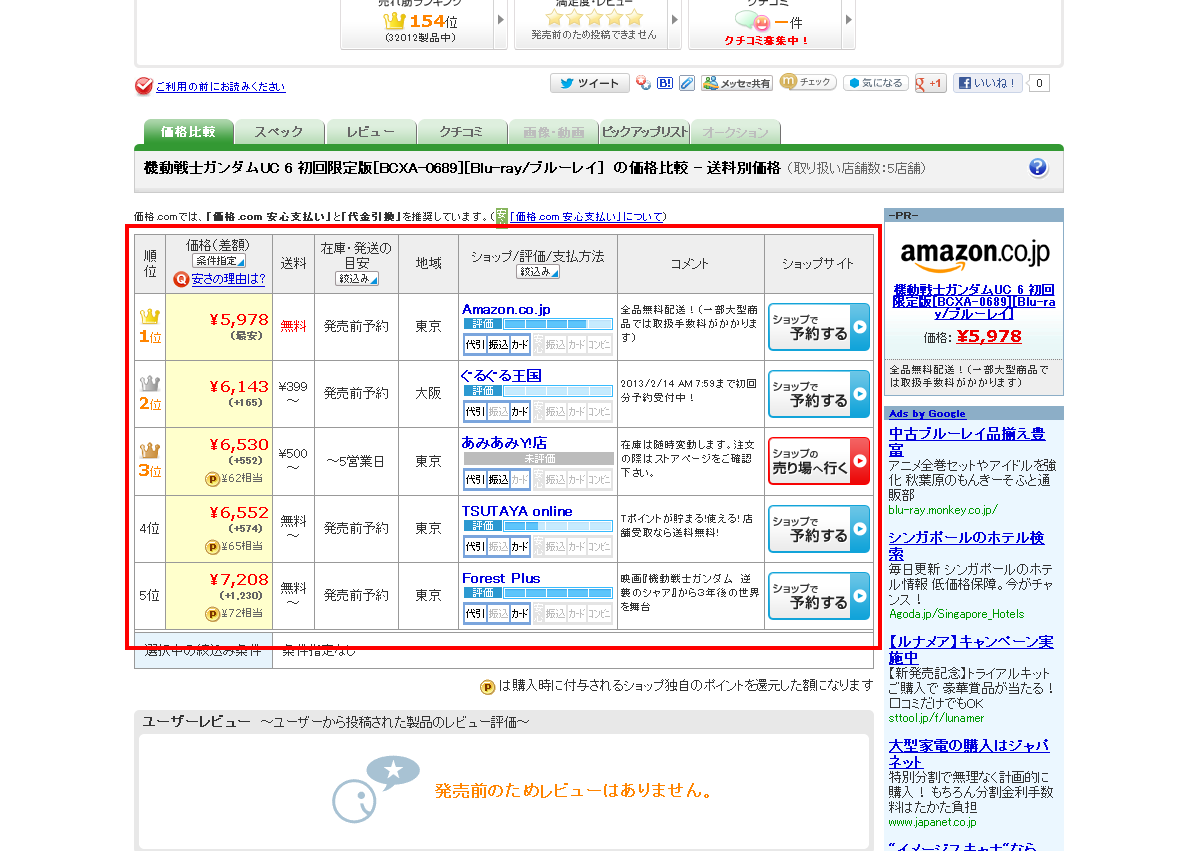Switch to the スペック tab
This screenshot has width=1197, height=851.
(279, 132)
